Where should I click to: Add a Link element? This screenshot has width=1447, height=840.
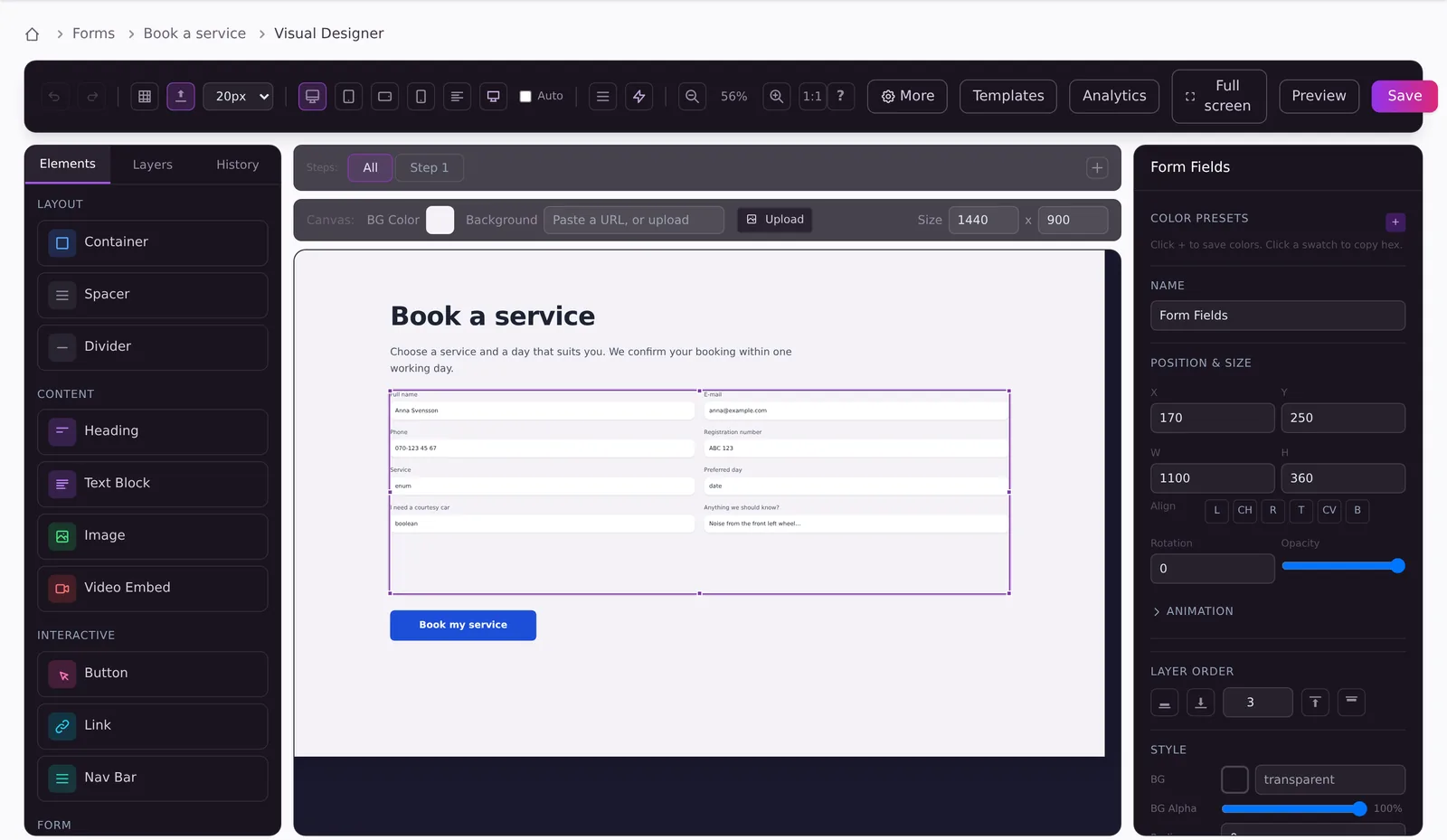click(153, 726)
